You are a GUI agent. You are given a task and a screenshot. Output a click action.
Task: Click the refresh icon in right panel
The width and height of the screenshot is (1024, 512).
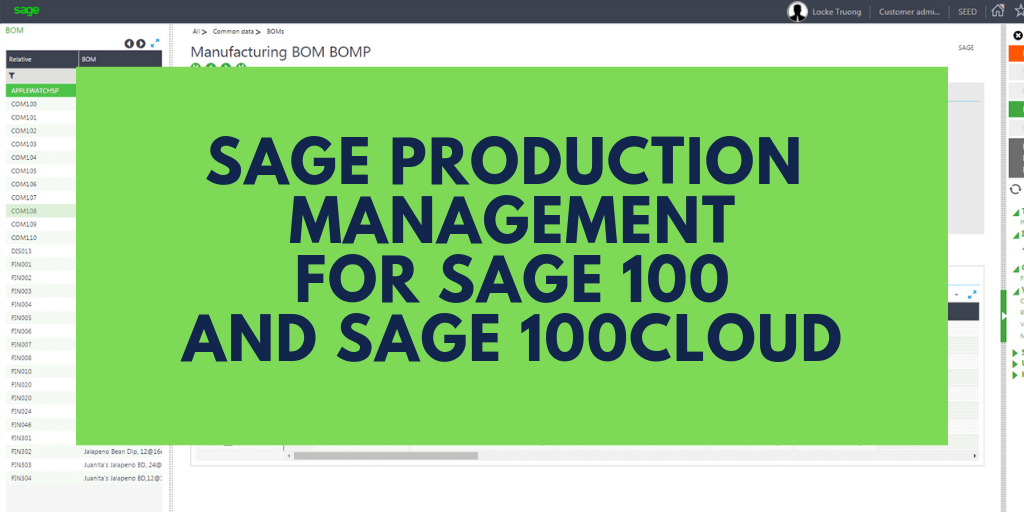[x=1015, y=189]
